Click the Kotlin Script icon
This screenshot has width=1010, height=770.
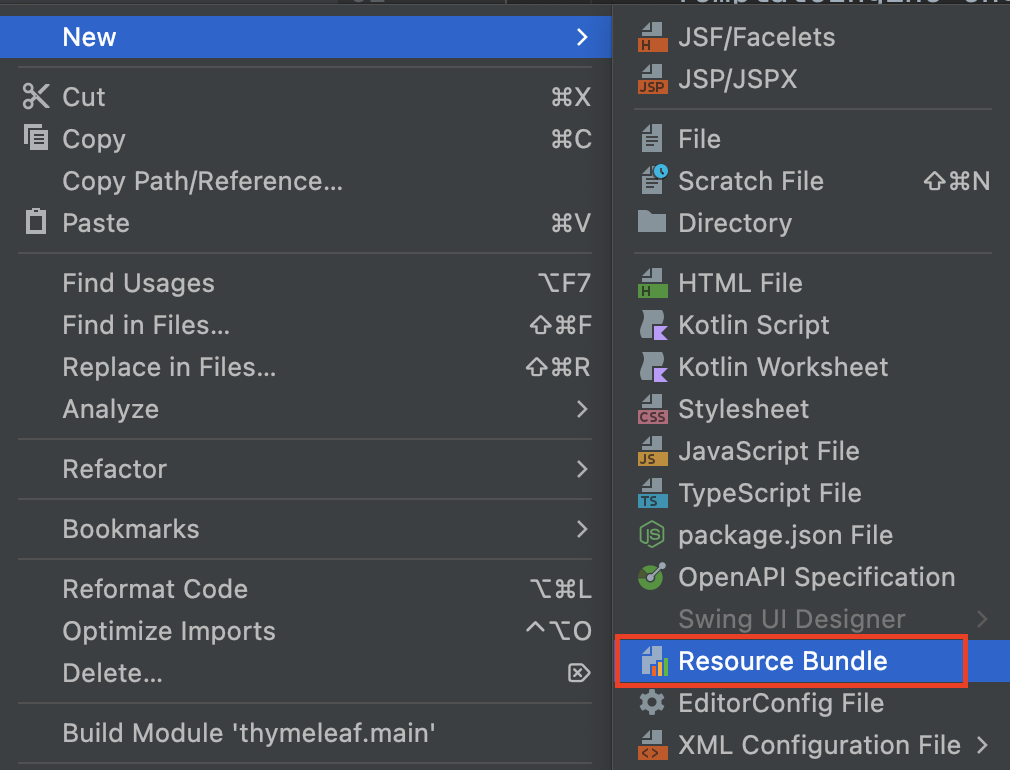[x=653, y=325]
